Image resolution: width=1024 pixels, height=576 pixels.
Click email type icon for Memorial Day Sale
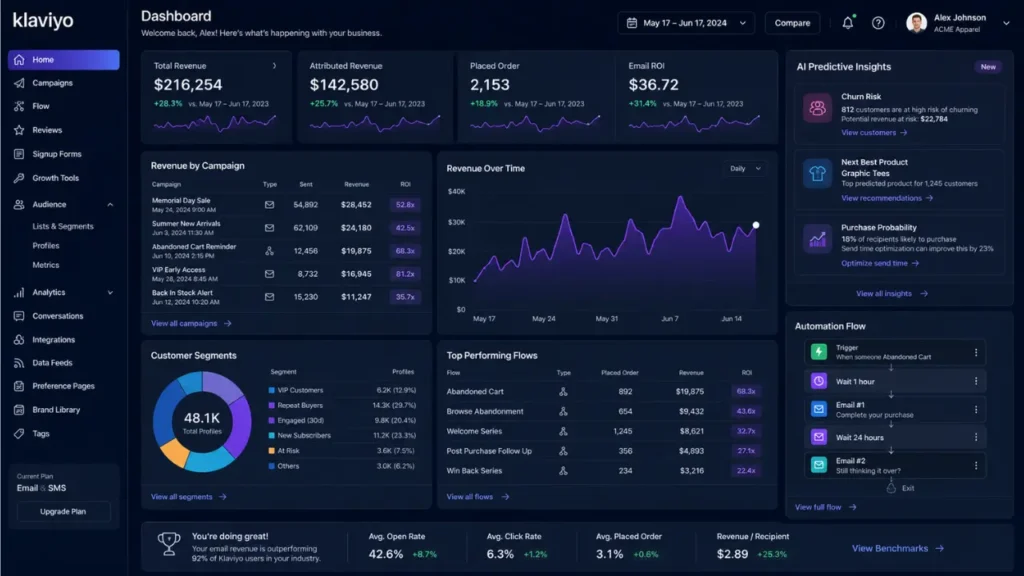pyautogui.click(x=269, y=204)
